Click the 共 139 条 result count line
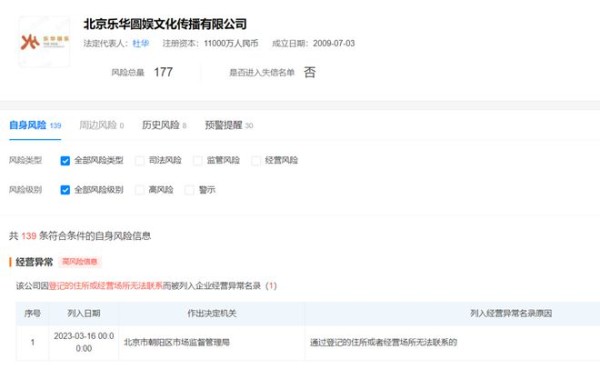 click(80, 236)
